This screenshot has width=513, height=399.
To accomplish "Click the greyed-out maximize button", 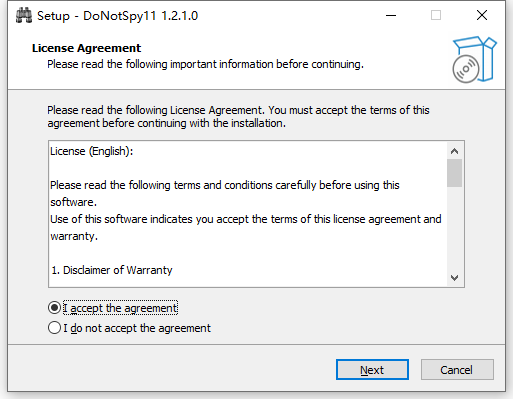I will 436,15.
